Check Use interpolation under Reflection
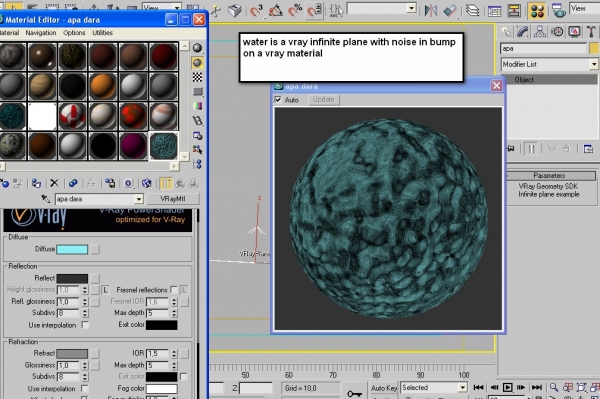 click(85, 325)
